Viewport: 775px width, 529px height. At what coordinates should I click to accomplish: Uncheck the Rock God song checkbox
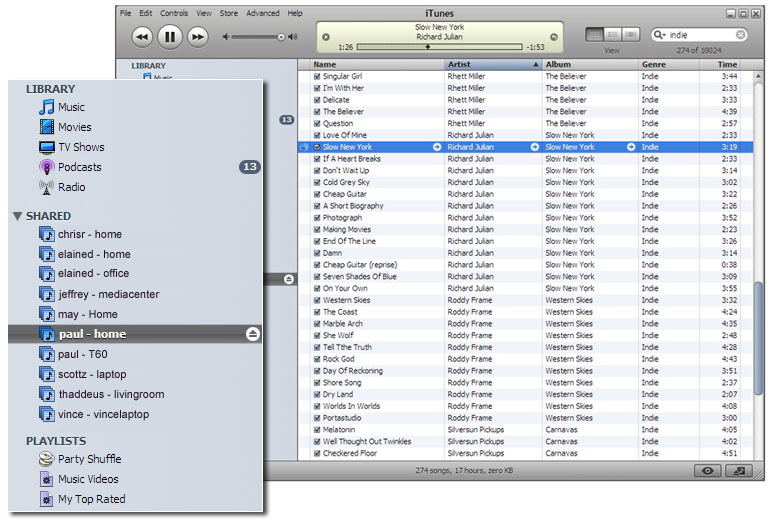click(x=317, y=359)
